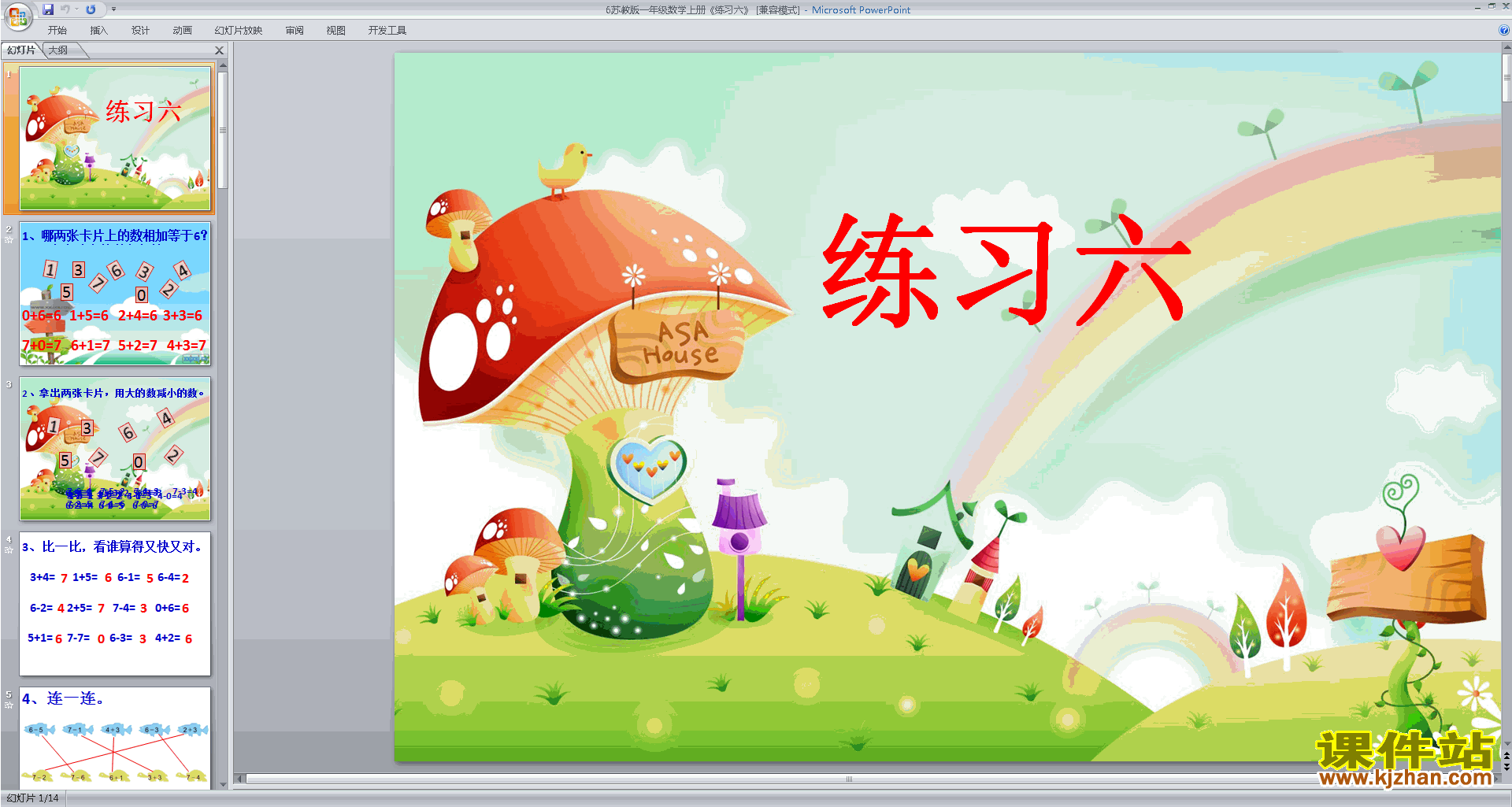Open the 开始 ribbon tab
Viewport: 1512px width, 807px height.
pos(57,31)
